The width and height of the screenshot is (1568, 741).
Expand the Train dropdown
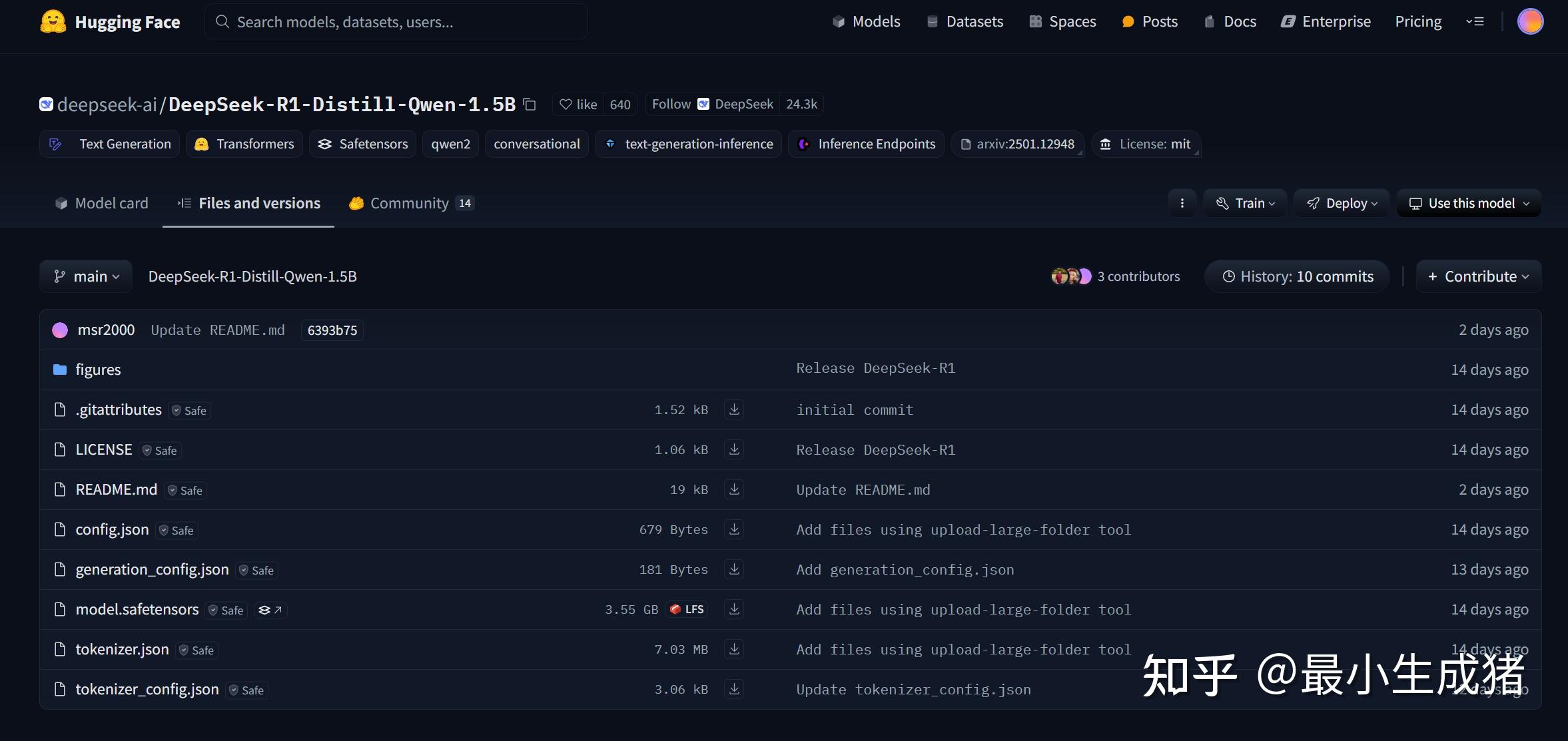click(x=1245, y=203)
